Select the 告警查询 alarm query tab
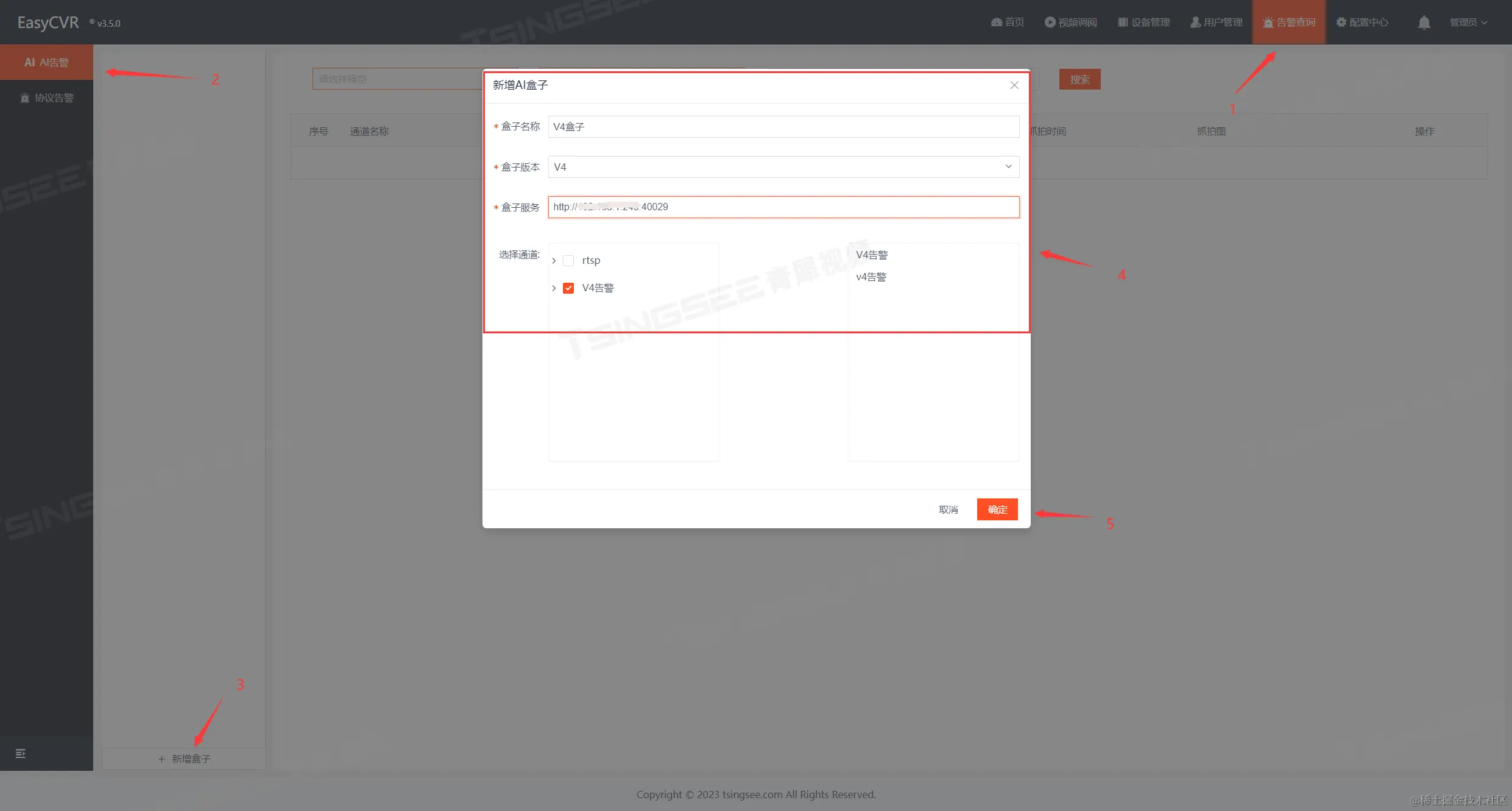This screenshot has width=1512, height=811. [1289, 23]
